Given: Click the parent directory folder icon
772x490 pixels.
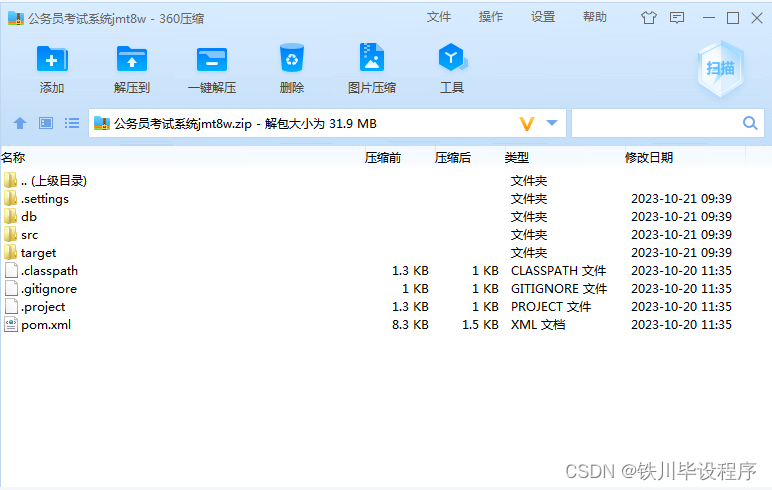Looking at the screenshot, I should (x=10, y=180).
